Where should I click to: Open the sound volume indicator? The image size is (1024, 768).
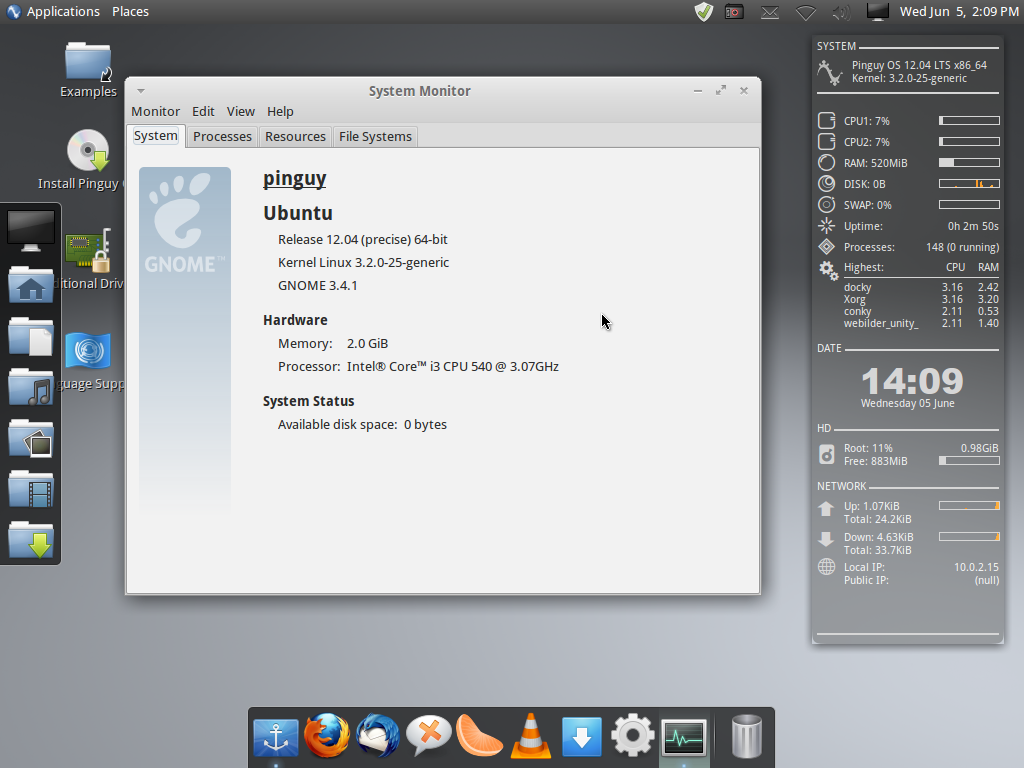click(842, 12)
